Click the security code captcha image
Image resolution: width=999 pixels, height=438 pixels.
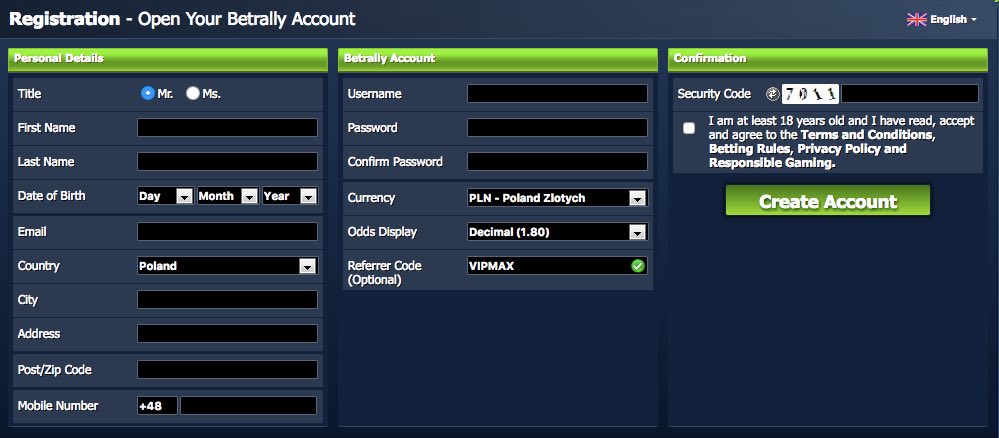(810, 94)
